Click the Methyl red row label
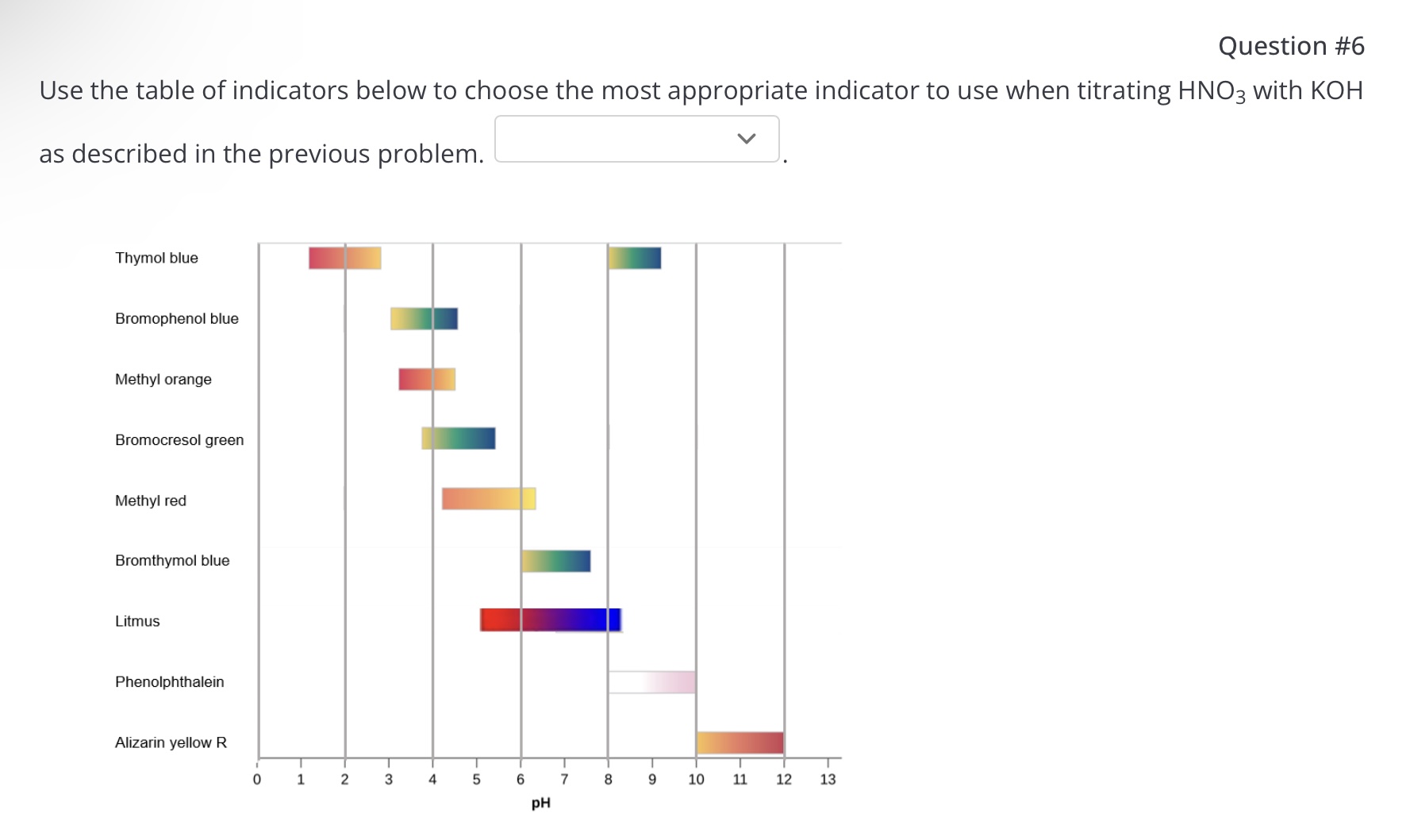1410x840 pixels. pyautogui.click(x=150, y=500)
